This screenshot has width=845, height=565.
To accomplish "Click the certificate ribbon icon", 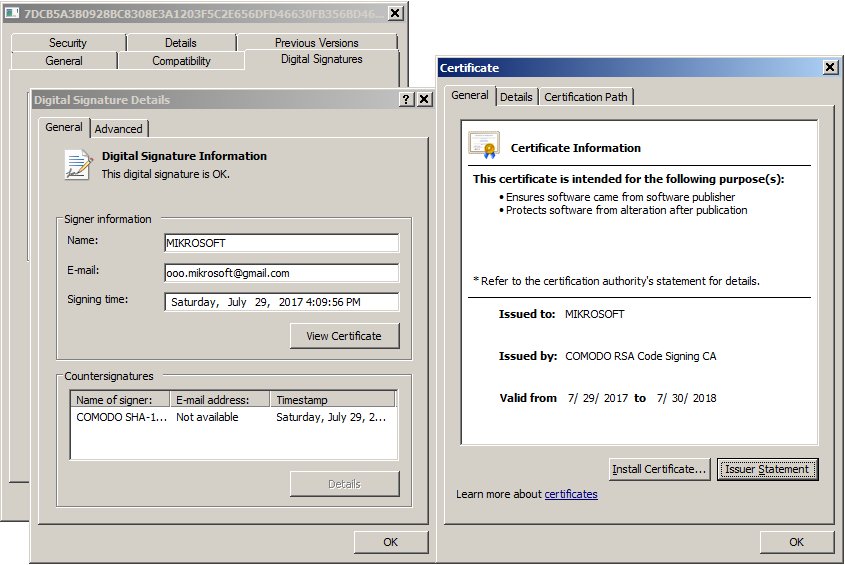I will (x=484, y=146).
